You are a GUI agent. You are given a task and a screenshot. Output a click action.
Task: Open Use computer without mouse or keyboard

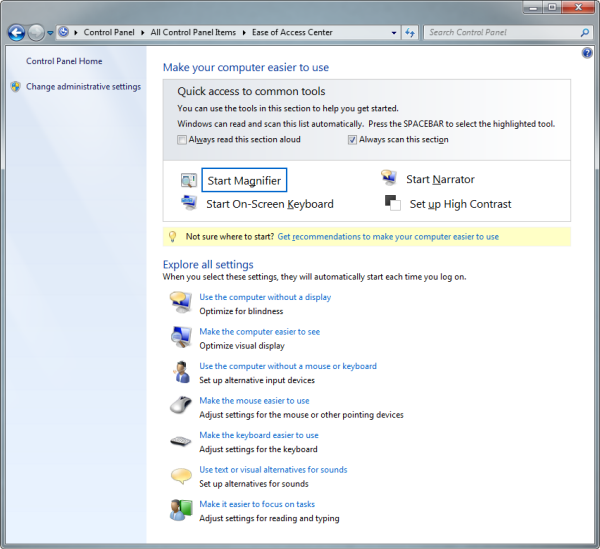tap(288, 366)
